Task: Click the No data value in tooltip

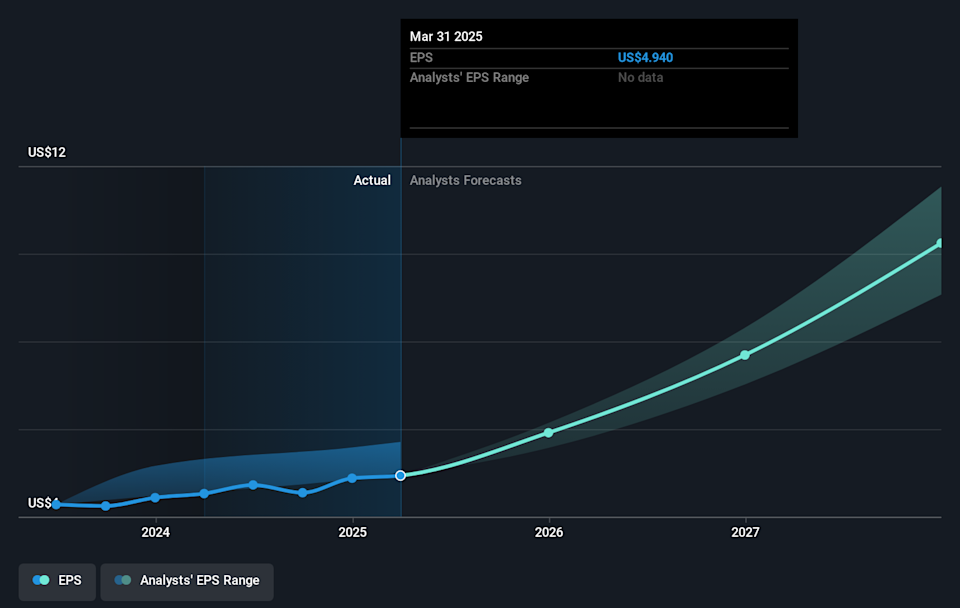Action: 640,78
